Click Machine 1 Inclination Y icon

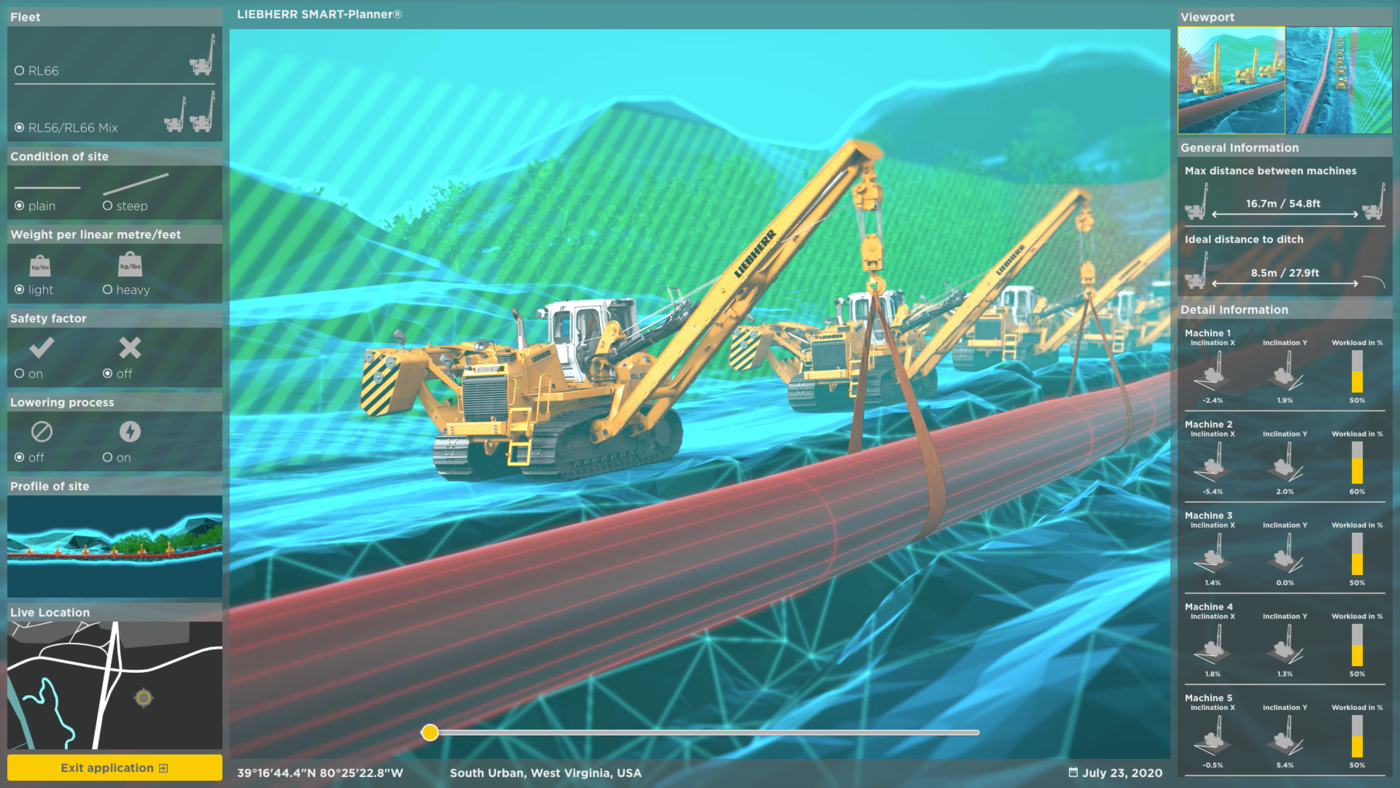coord(1285,372)
